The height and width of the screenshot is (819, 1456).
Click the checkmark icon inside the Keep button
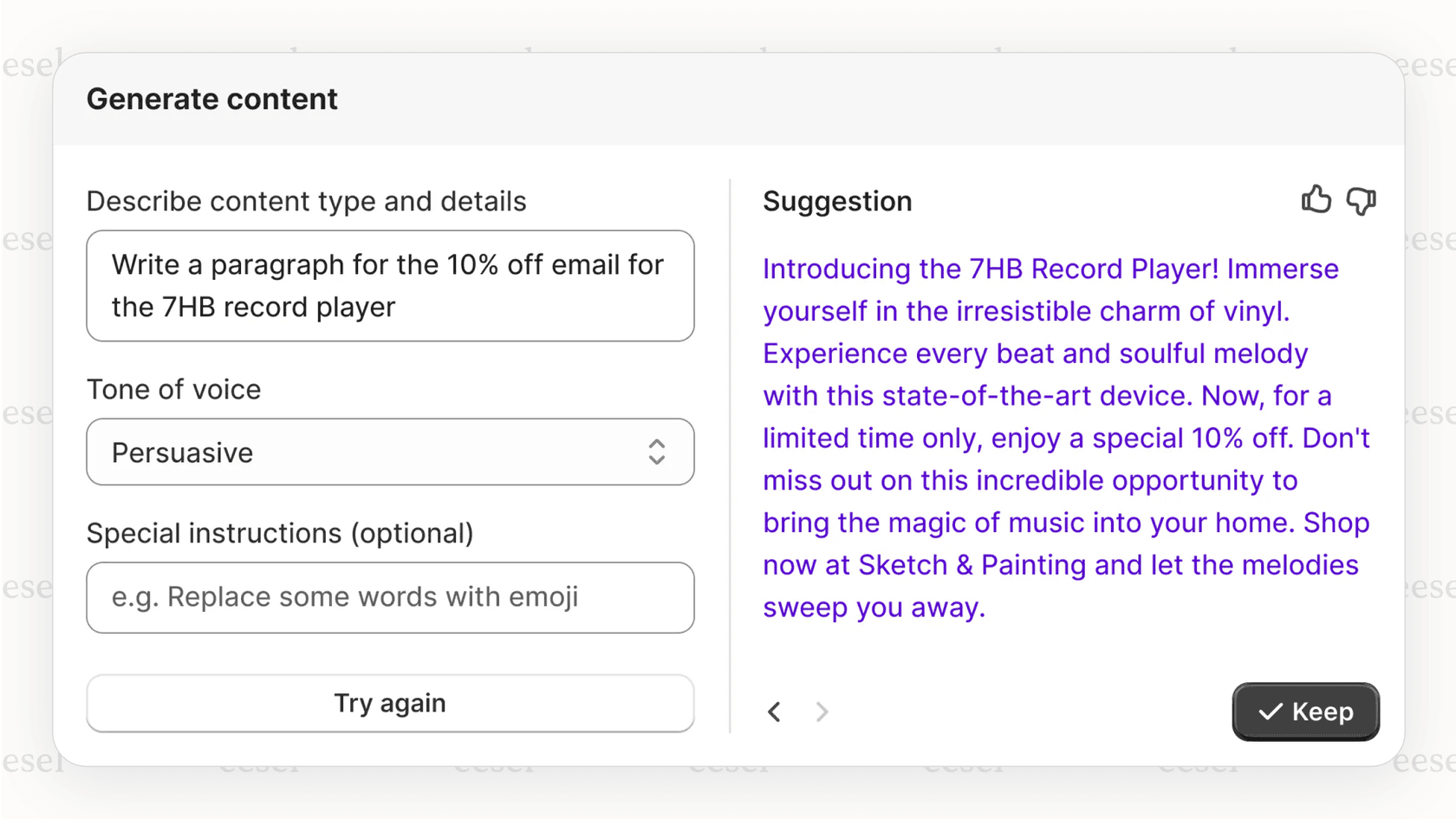tap(1270, 712)
